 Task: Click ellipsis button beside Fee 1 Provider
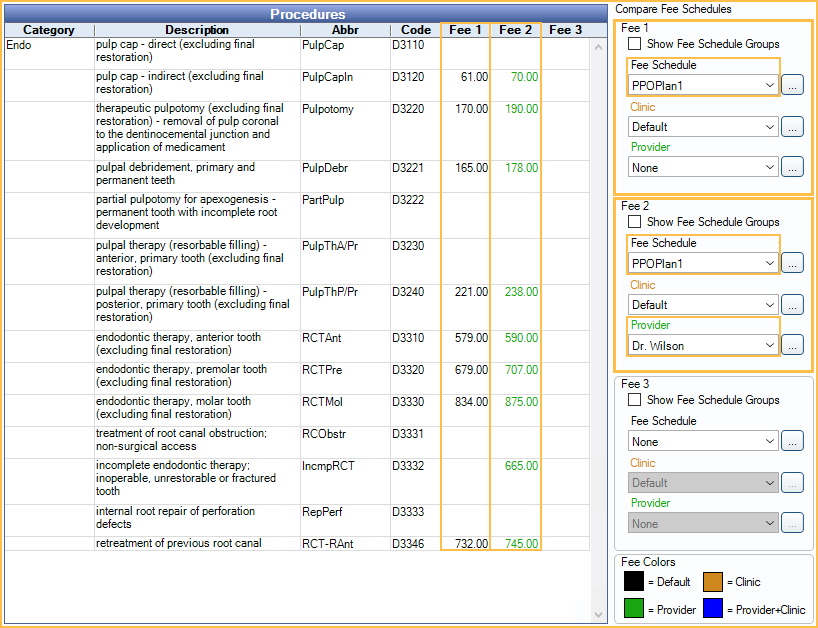[792, 168]
